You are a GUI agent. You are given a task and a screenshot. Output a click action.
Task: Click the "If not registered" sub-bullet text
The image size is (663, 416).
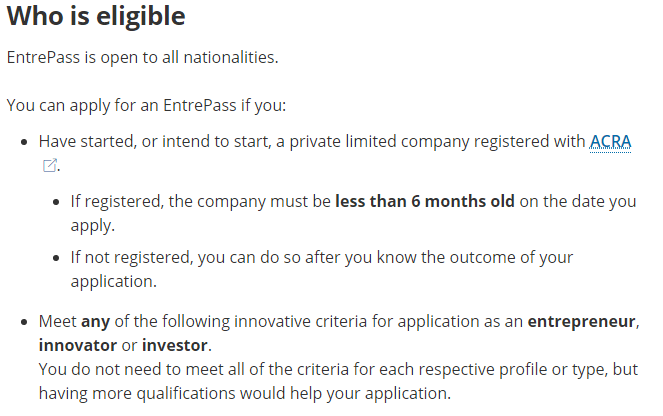pos(322,269)
